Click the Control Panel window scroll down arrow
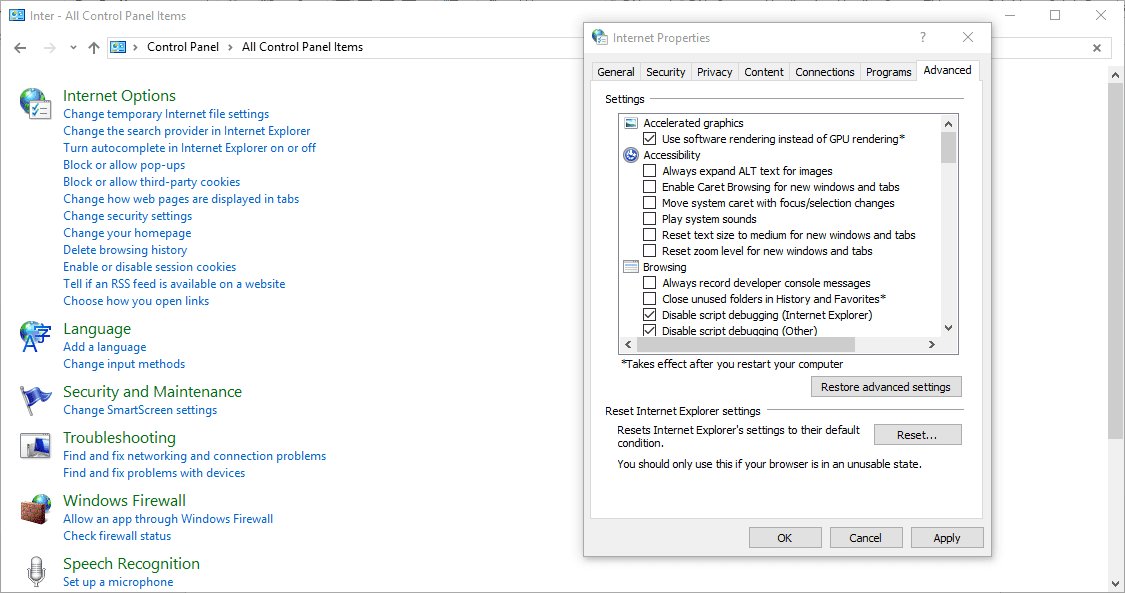1125x593 pixels. [x=1116, y=584]
